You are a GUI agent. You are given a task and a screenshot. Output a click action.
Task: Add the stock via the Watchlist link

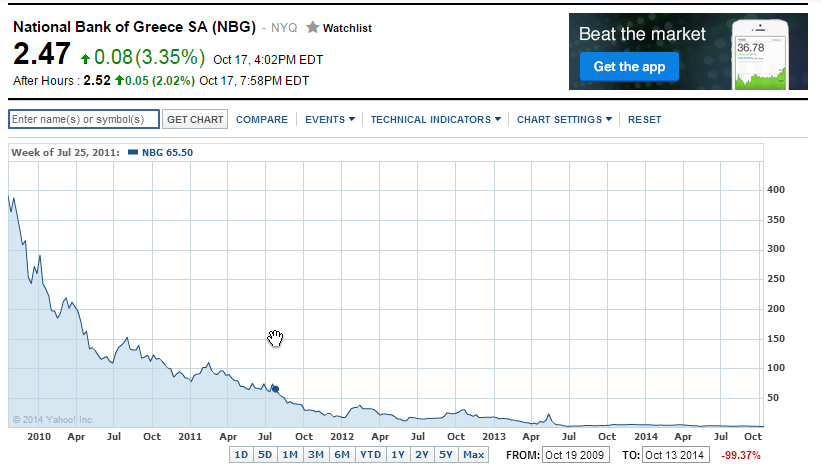click(347, 28)
